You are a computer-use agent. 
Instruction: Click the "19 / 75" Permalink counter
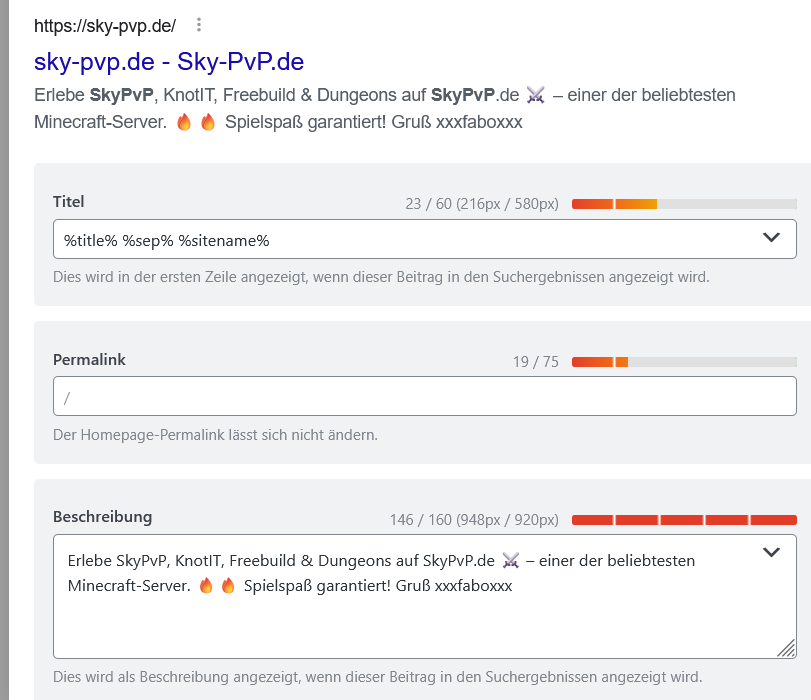tap(535, 362)
